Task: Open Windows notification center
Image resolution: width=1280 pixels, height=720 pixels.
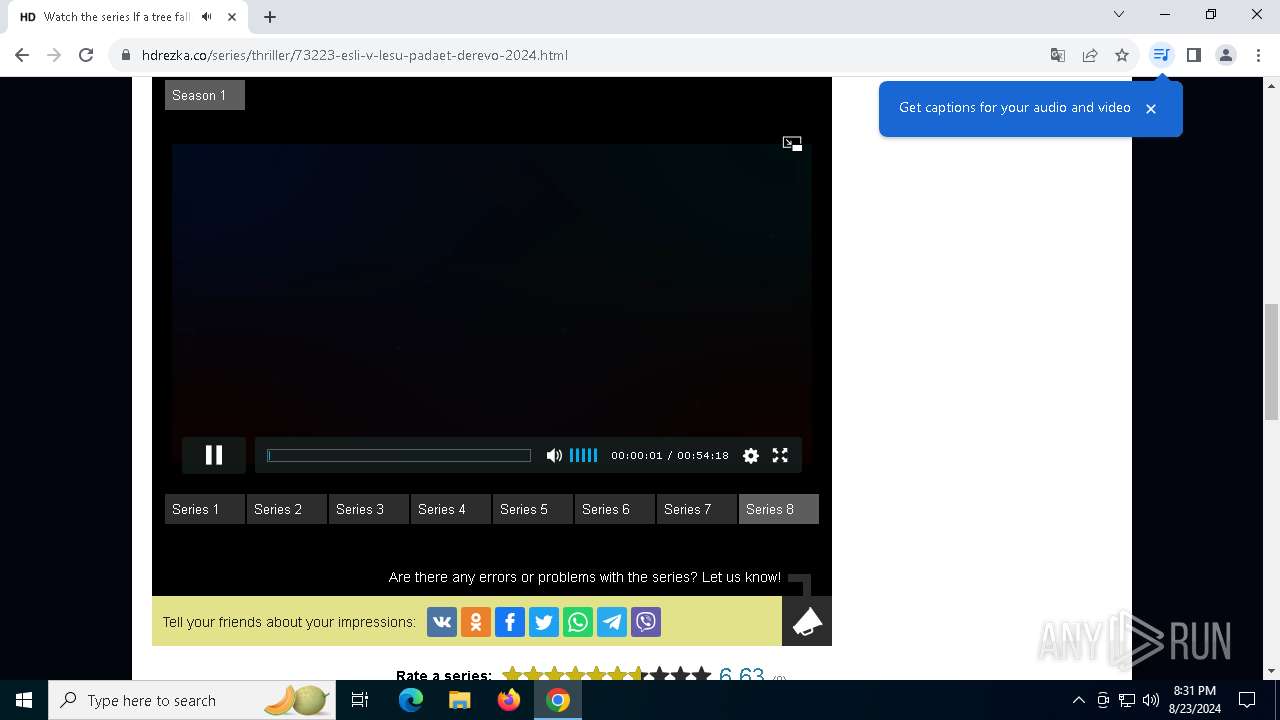Action: pyautogui.click(x=1247, y=700)
